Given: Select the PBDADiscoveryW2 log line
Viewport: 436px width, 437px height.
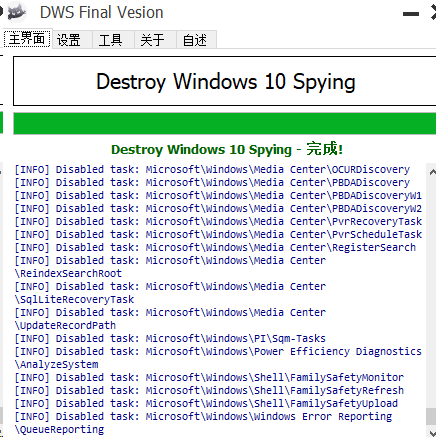Looking at the screenshot, I should [x=218, y=209].
